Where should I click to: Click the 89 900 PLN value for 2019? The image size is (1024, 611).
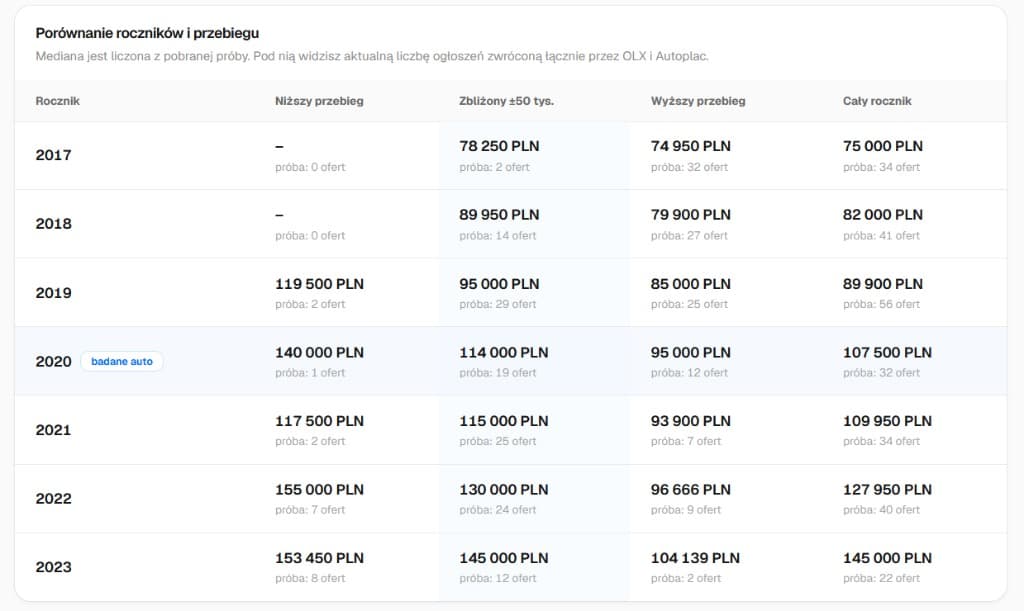click(882, 284)
